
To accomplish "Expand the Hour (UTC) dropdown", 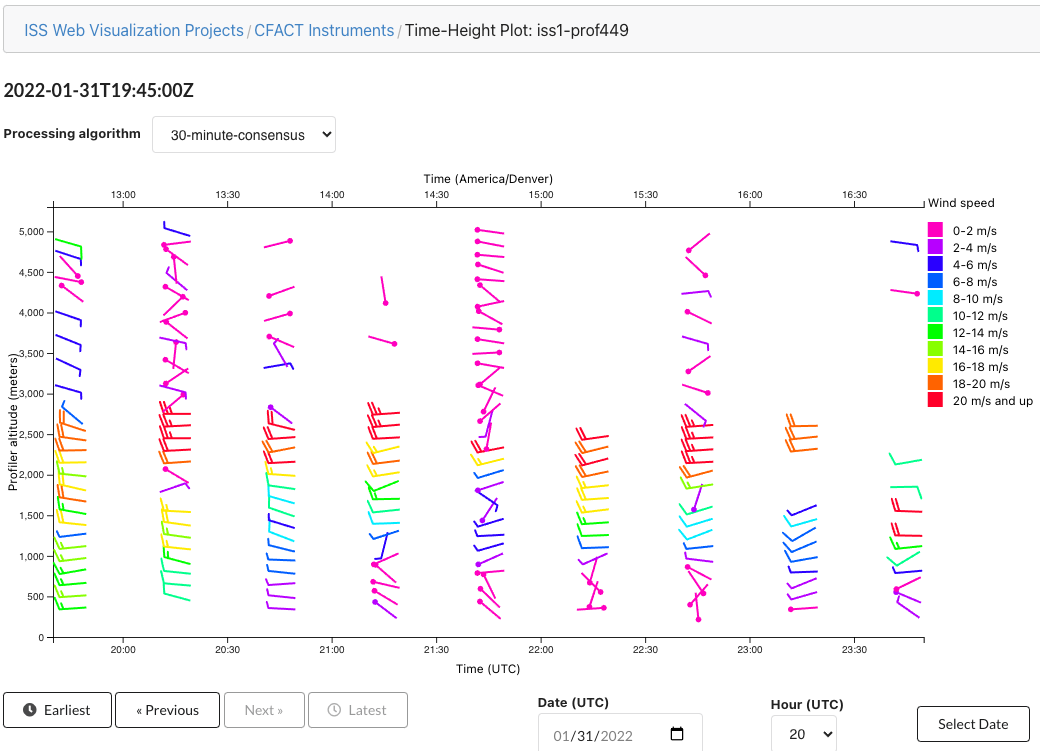I will 803,734.
